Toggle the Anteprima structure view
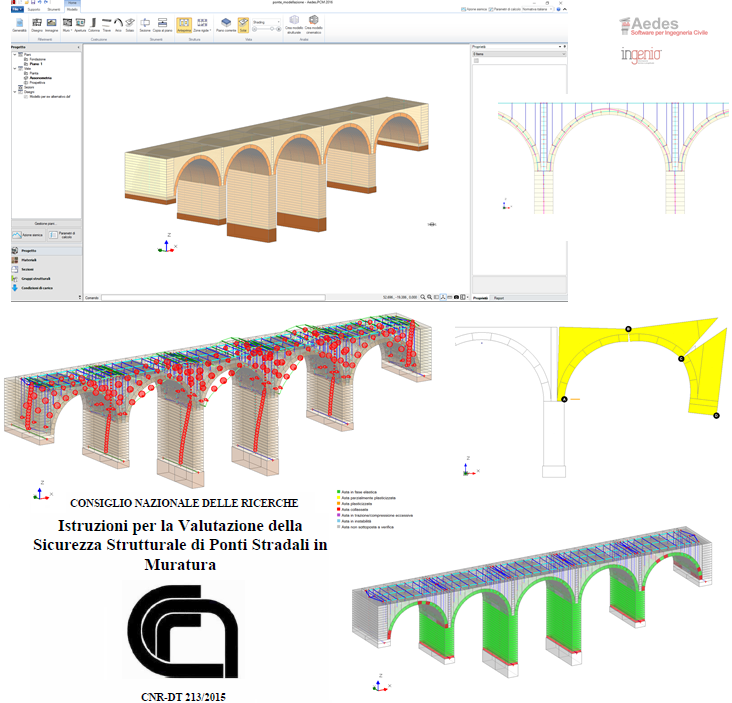The height and width of the screenshot is (703, 732). click(184, 25)
